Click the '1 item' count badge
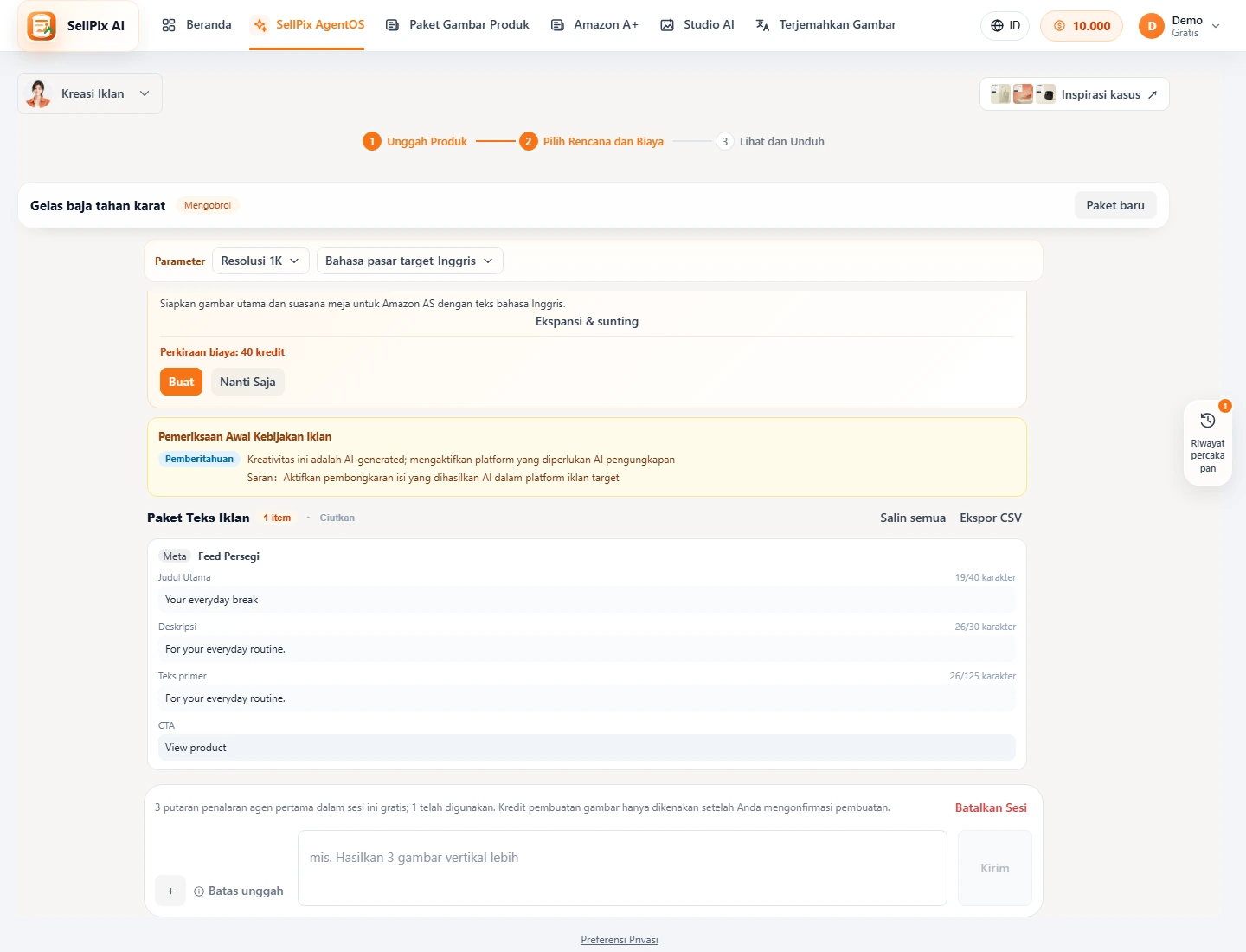The image size is (1246, 952). tap(277, 518)
